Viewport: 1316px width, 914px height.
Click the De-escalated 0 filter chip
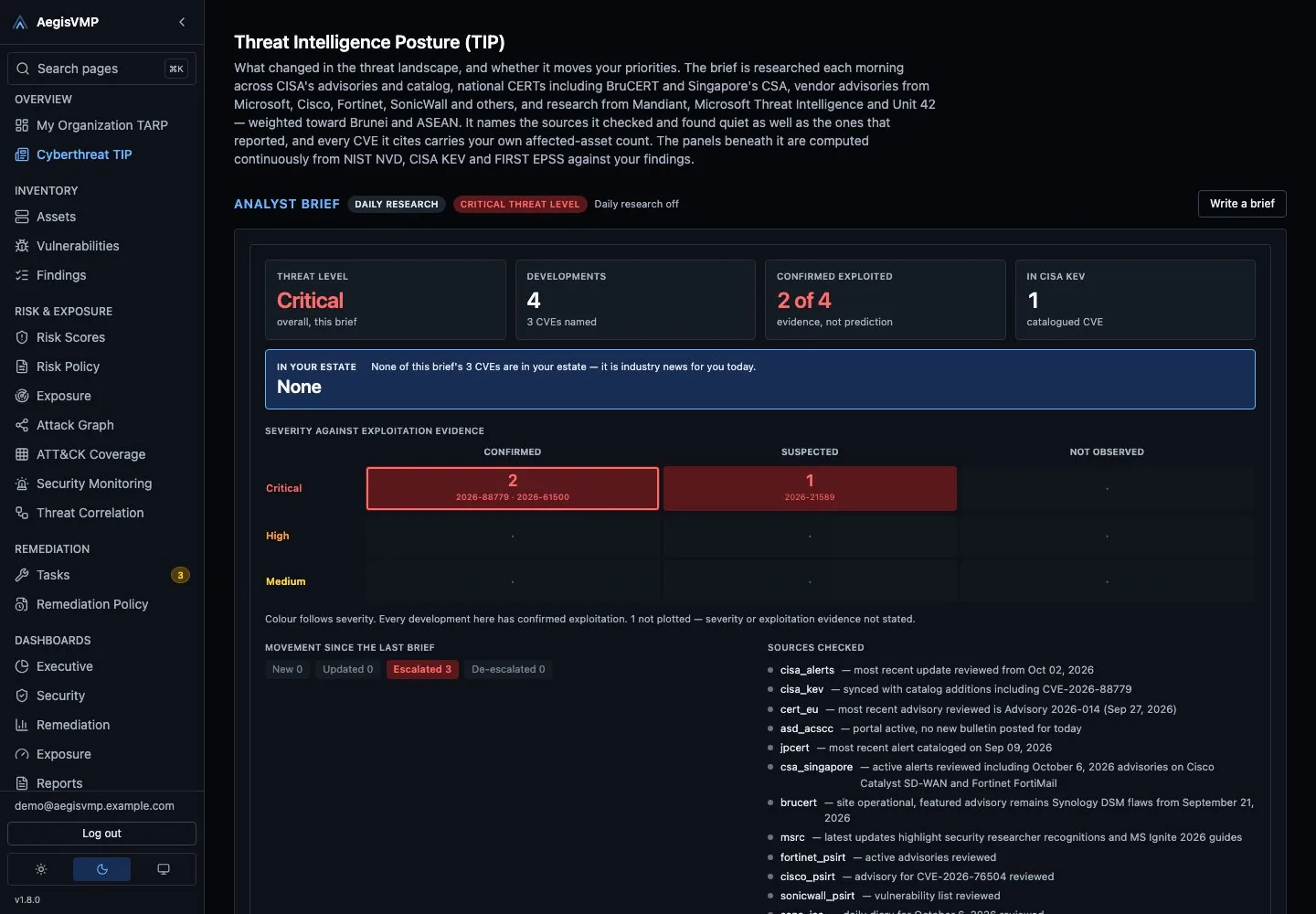508,669
